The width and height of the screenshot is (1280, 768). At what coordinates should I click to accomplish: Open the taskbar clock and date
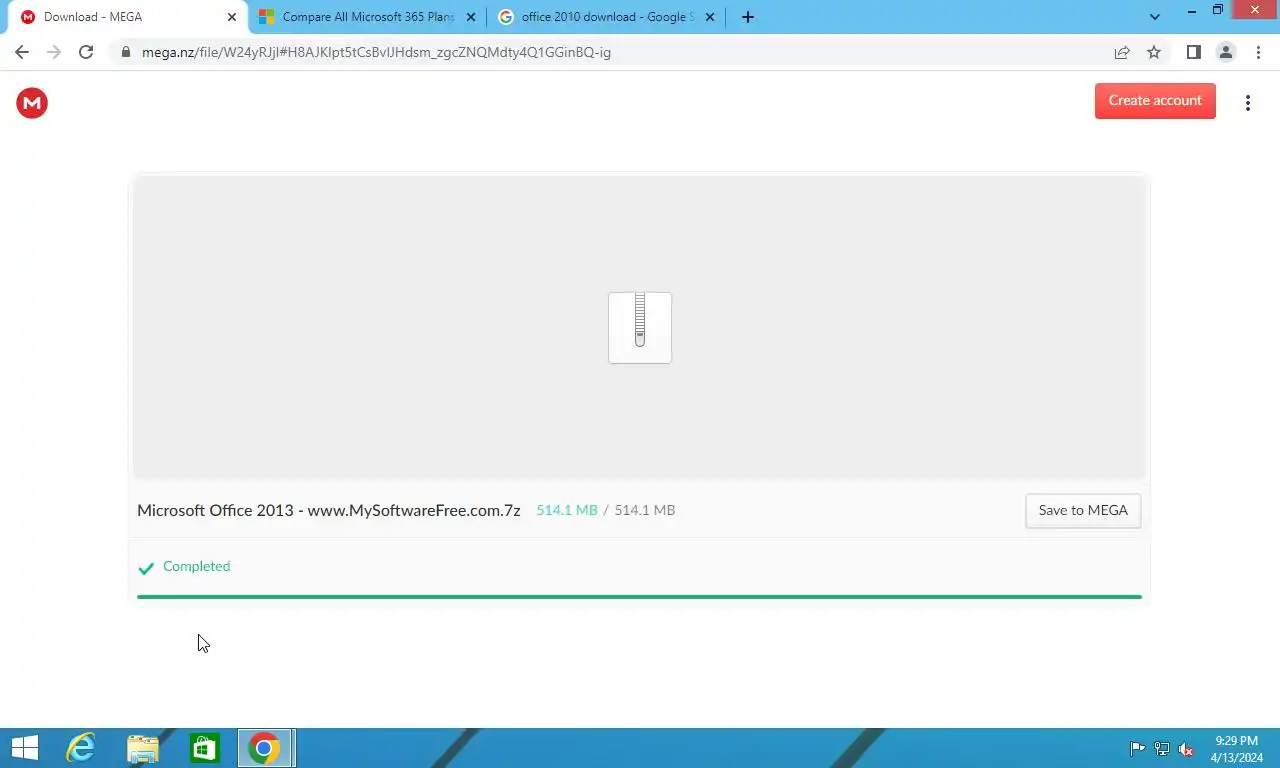[1236, 749]
